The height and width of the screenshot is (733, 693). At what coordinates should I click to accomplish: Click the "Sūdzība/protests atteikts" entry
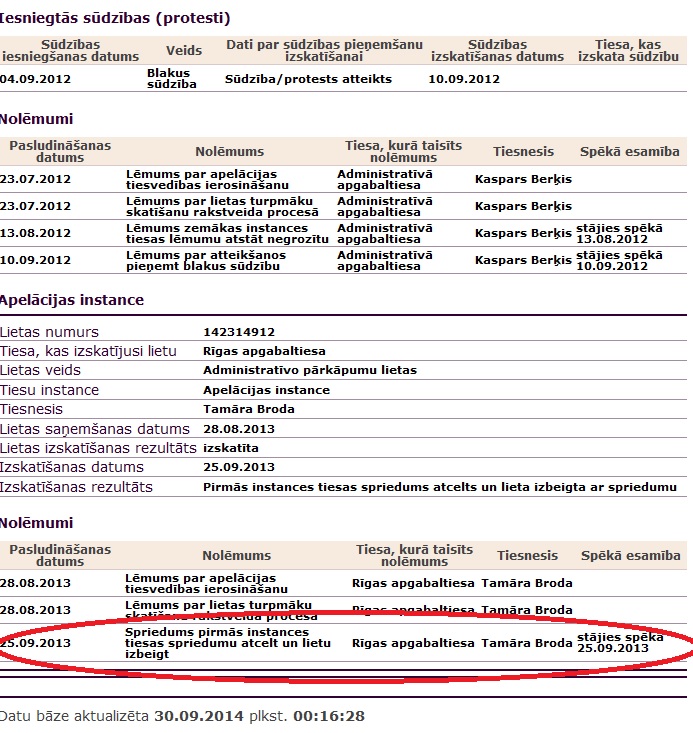click(x=308, y=79)
